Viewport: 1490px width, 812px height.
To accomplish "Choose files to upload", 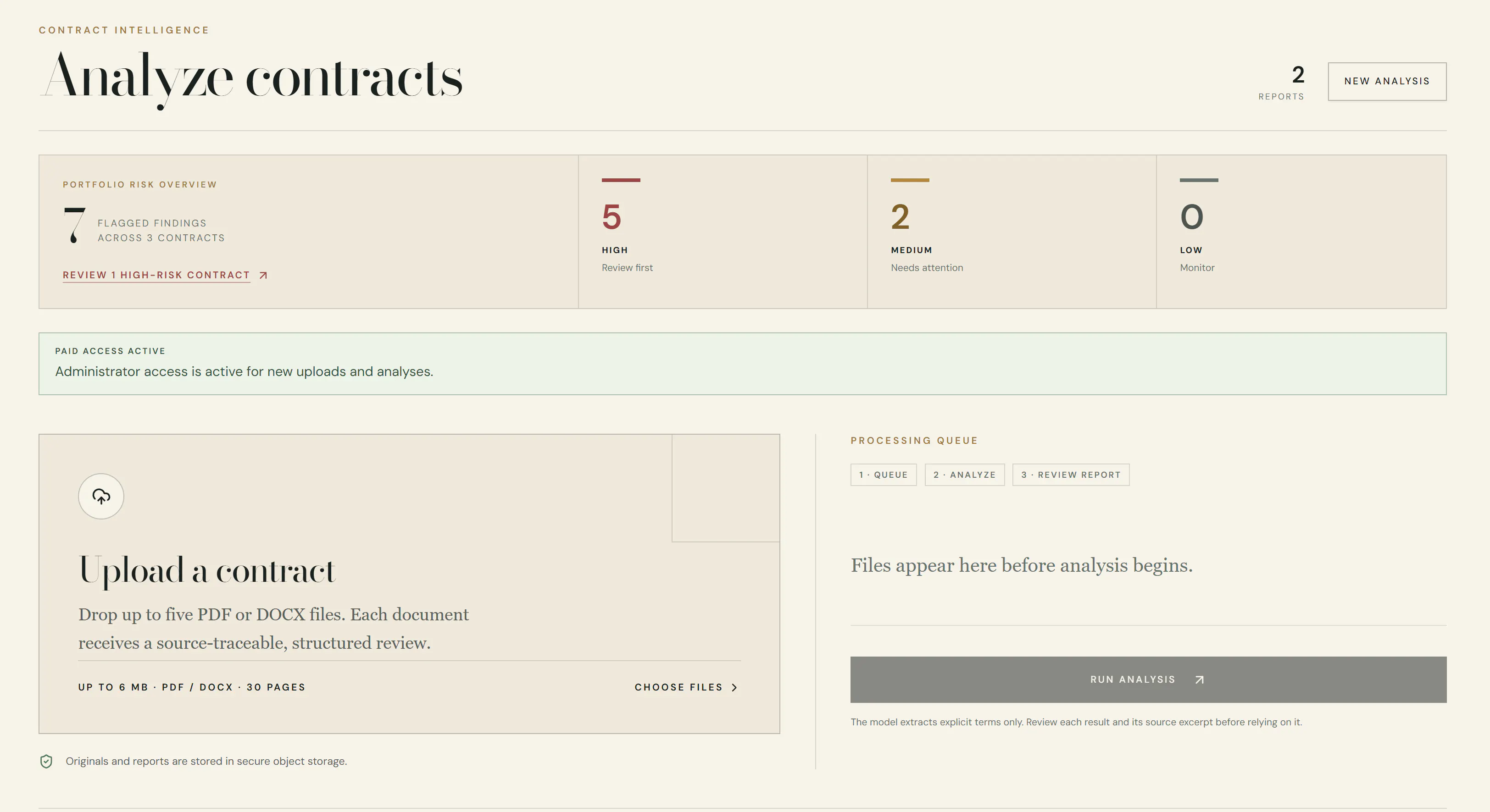I will pos(686,687).
